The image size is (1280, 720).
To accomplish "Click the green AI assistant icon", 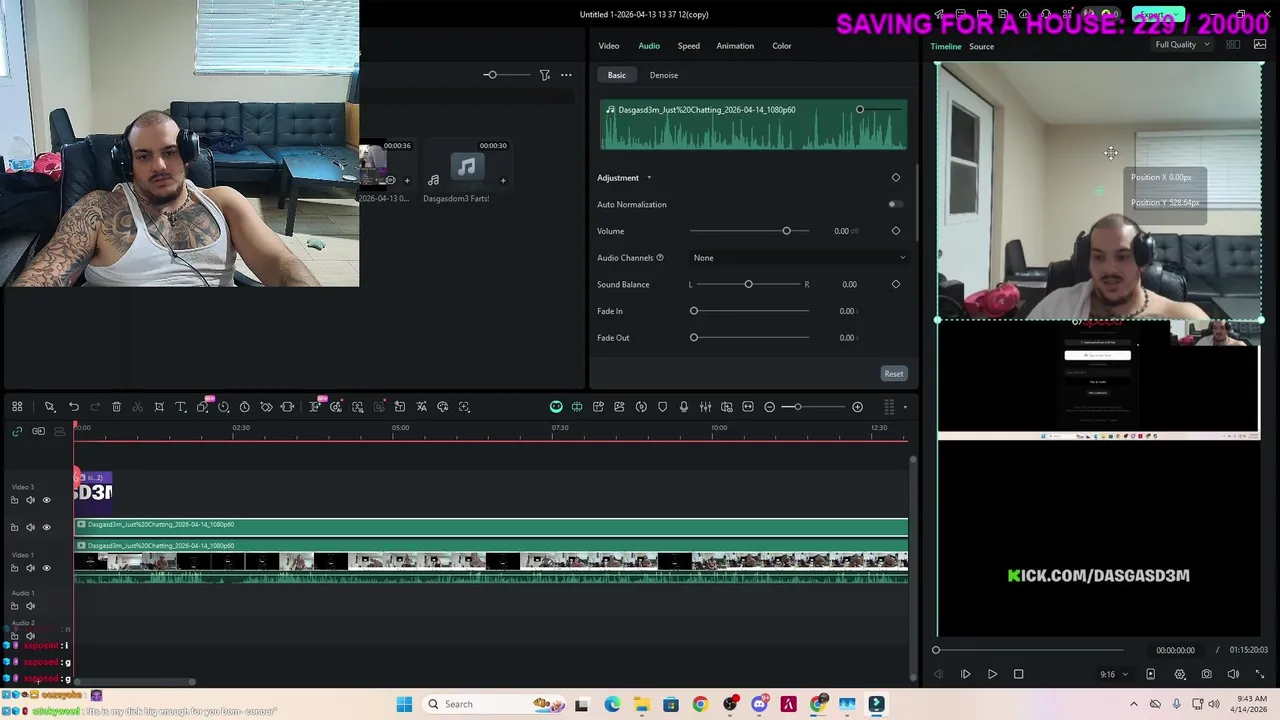I will (x=556, y=407).
